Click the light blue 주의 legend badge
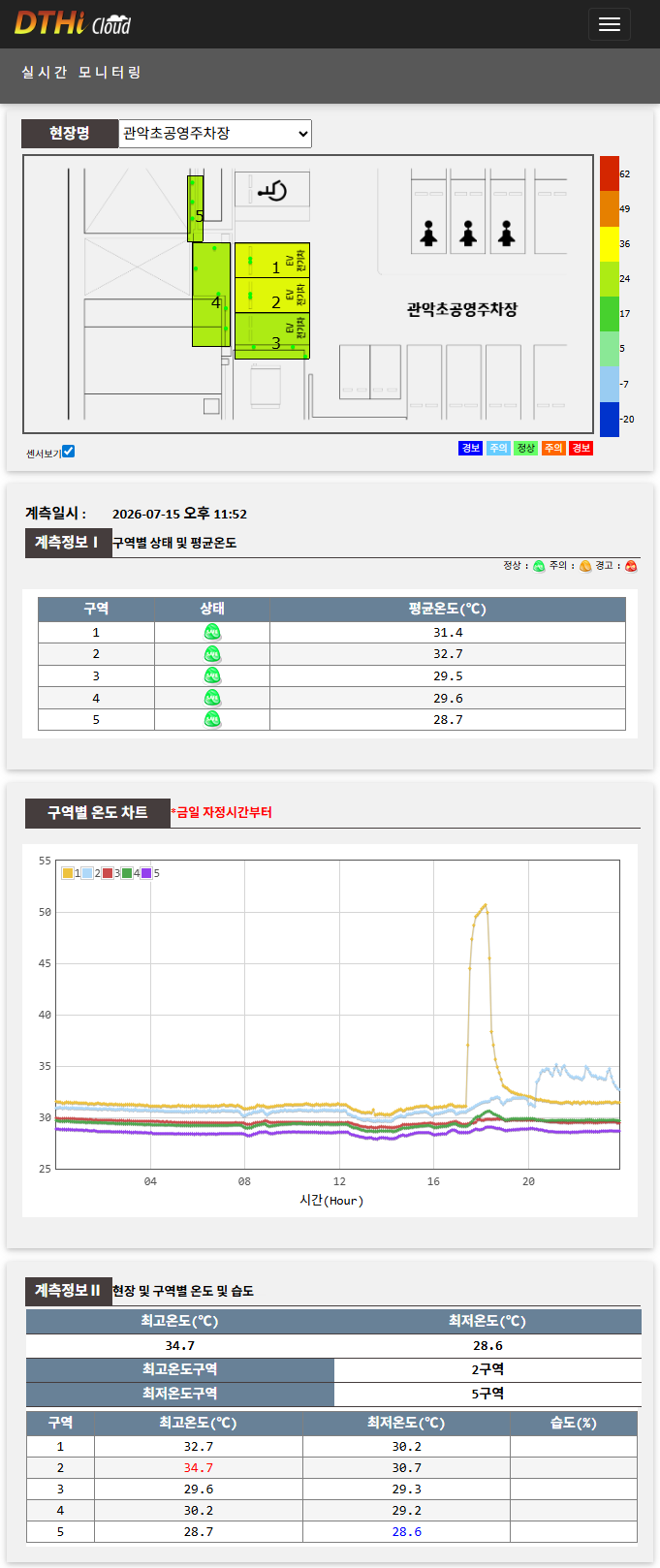This screenshot has height=1568, width=660. [498, 448]
